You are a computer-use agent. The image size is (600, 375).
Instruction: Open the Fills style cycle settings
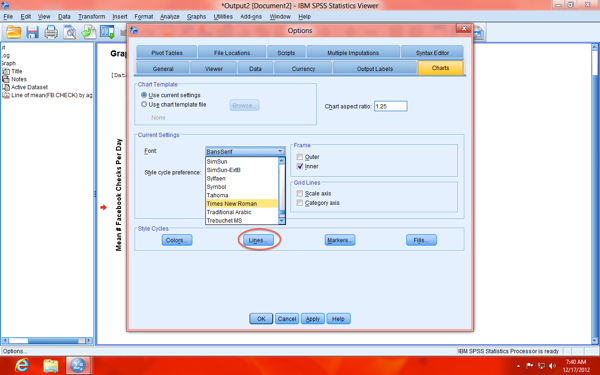[x=421, y=240]
